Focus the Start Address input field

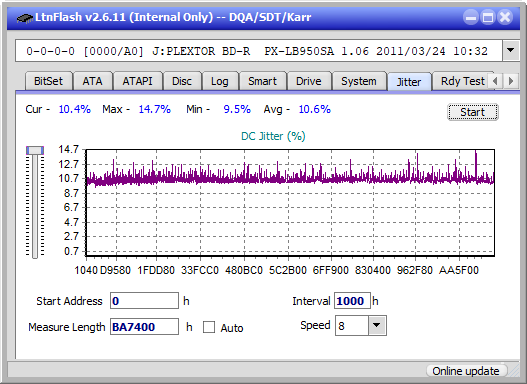(x=144, y=301)
